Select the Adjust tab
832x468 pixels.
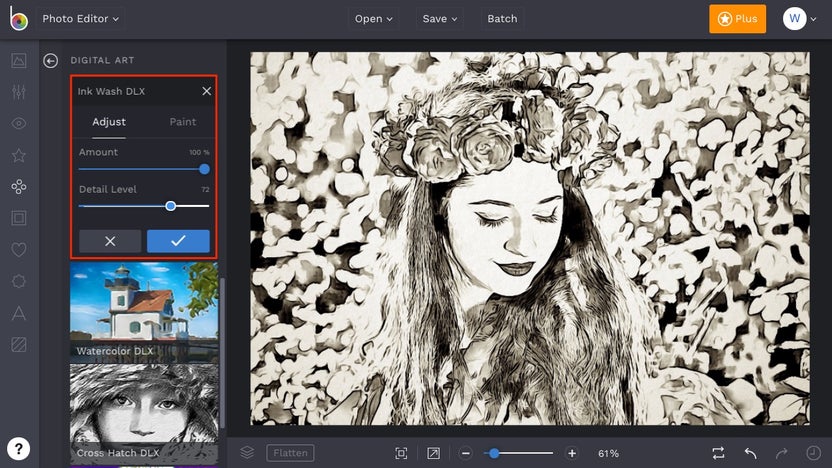coord(109,122)
